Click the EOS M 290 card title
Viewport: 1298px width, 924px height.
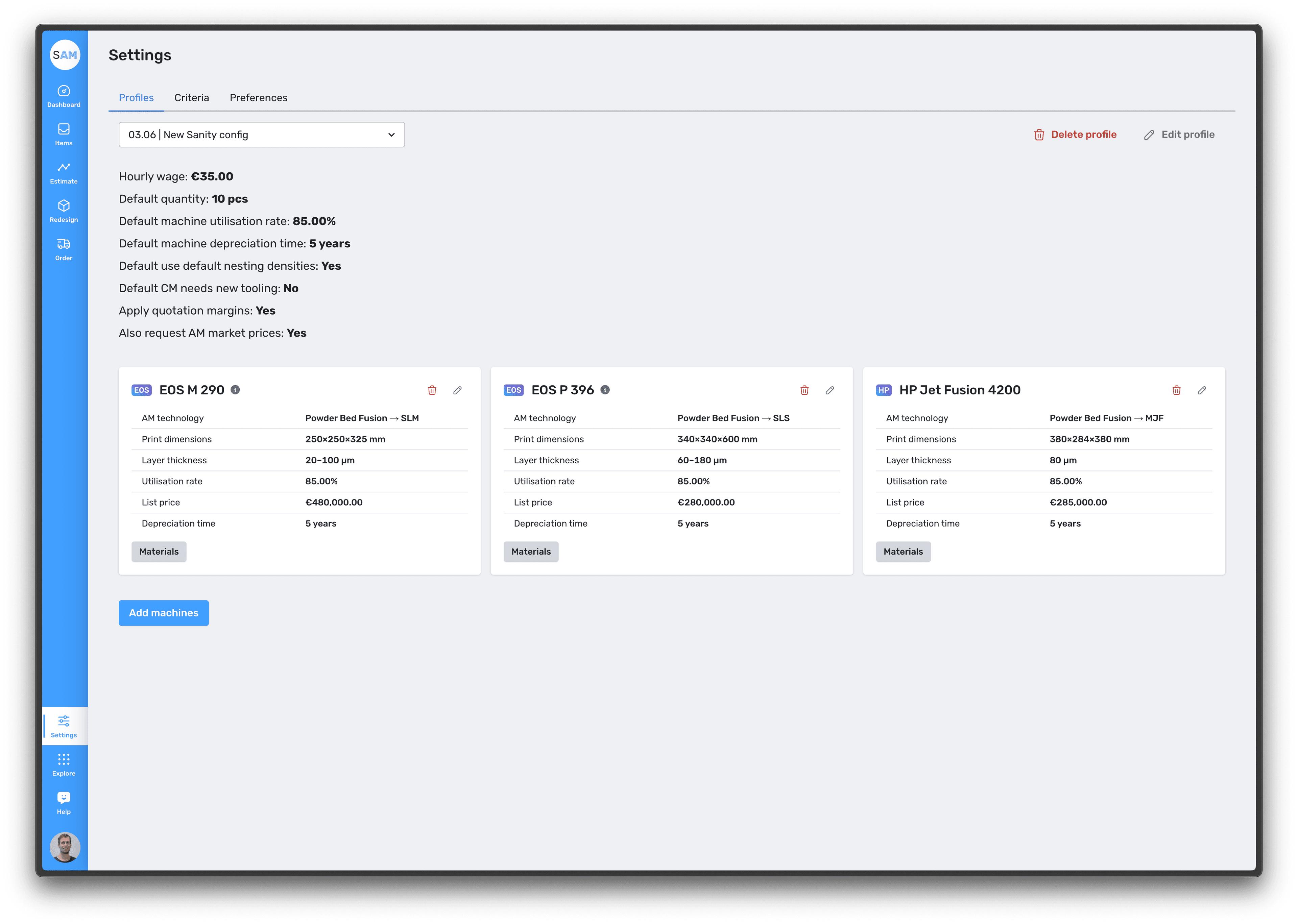[x=192, y=390]
